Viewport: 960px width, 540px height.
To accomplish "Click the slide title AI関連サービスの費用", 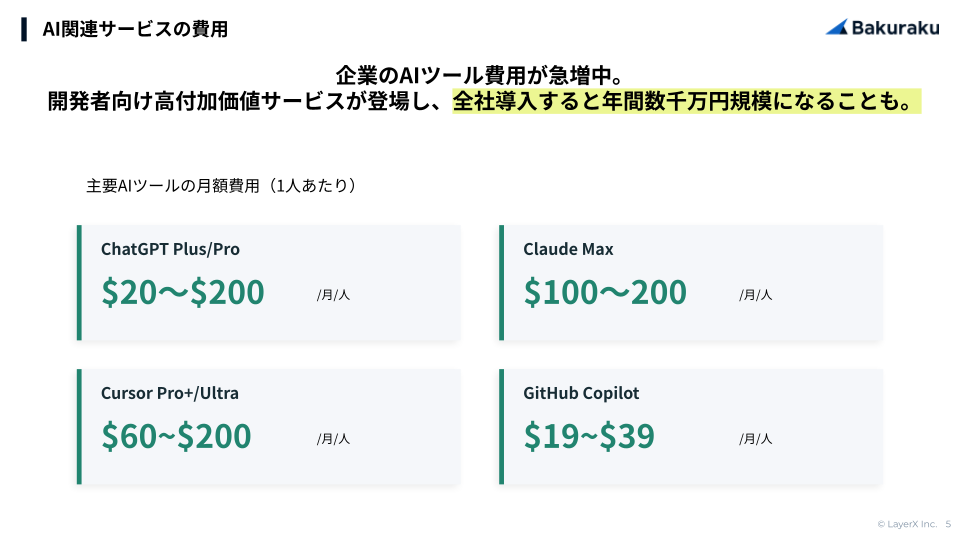I will click(135, 29).
